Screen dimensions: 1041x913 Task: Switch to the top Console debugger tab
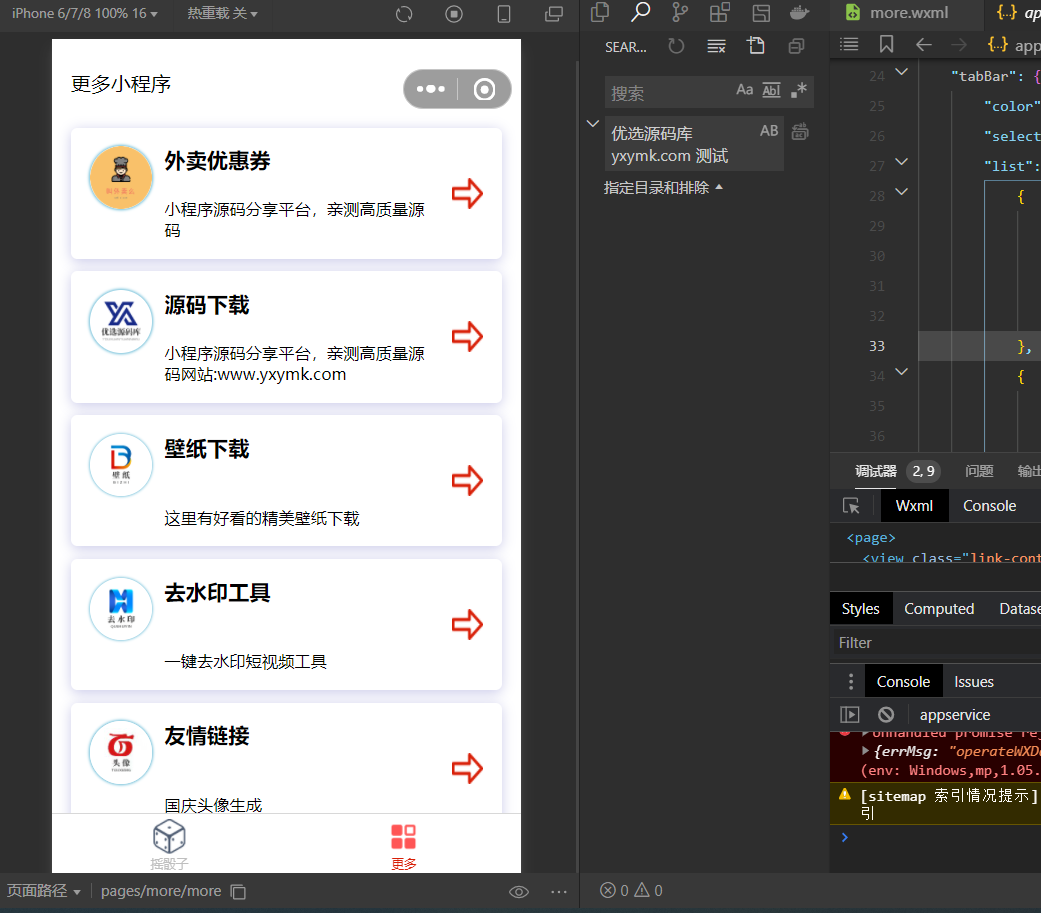pos(989,506)
